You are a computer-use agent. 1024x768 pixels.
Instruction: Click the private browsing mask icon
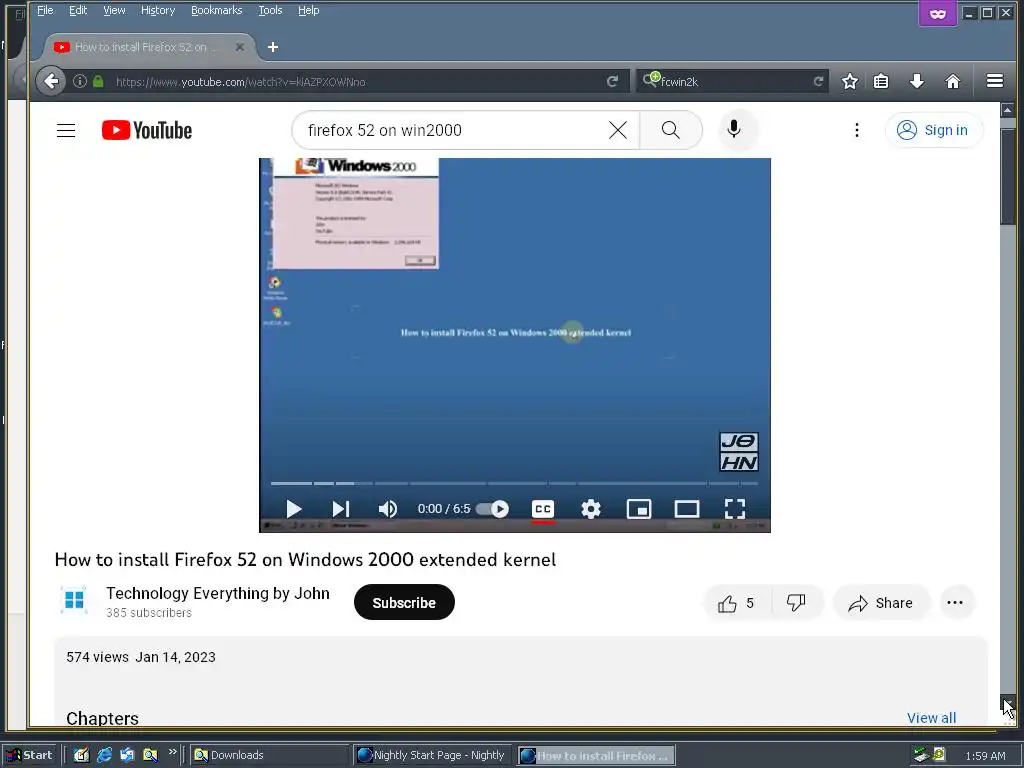click(x=938, y=13)
